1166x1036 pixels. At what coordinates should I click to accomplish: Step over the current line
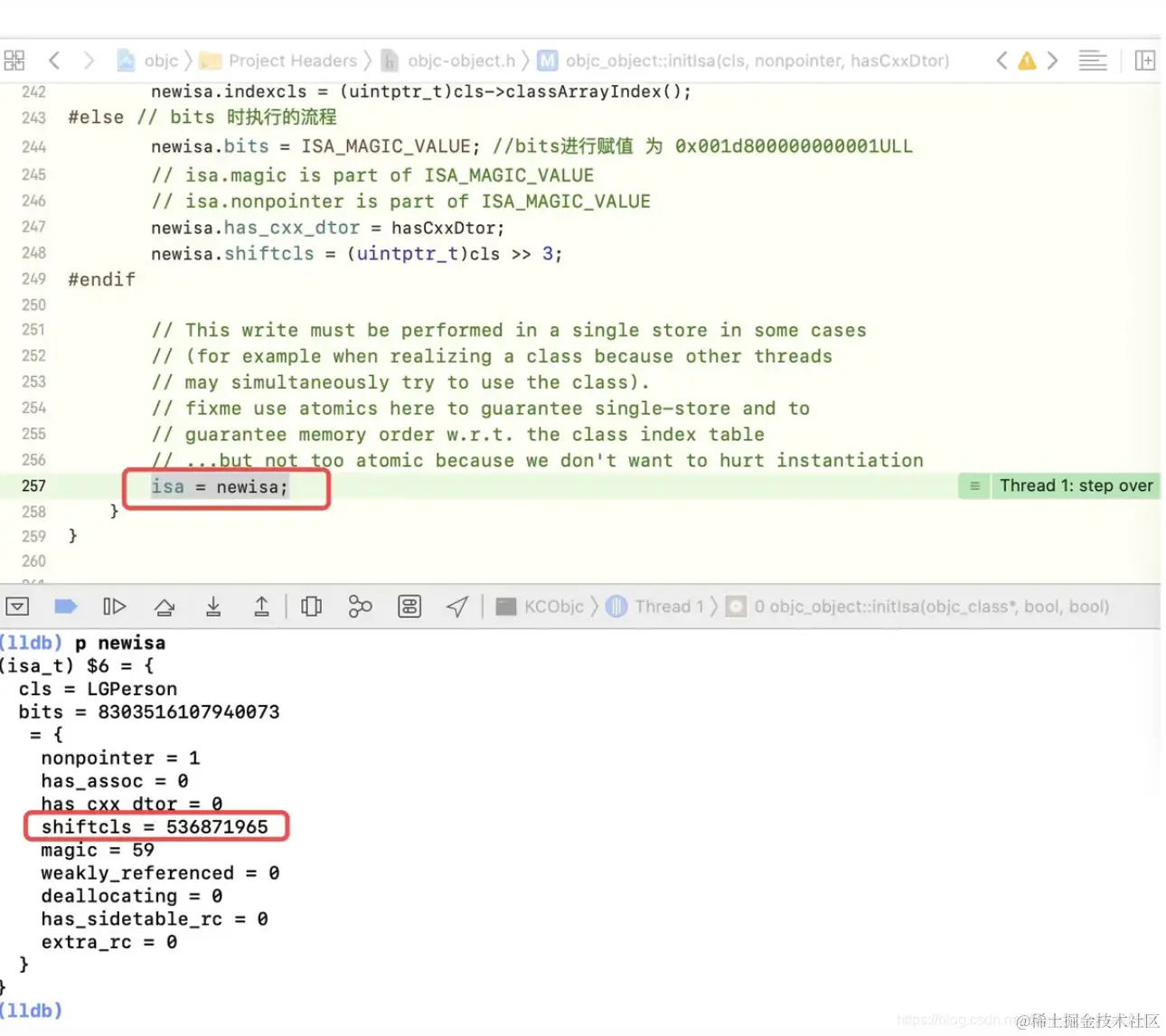coord(165,607)
